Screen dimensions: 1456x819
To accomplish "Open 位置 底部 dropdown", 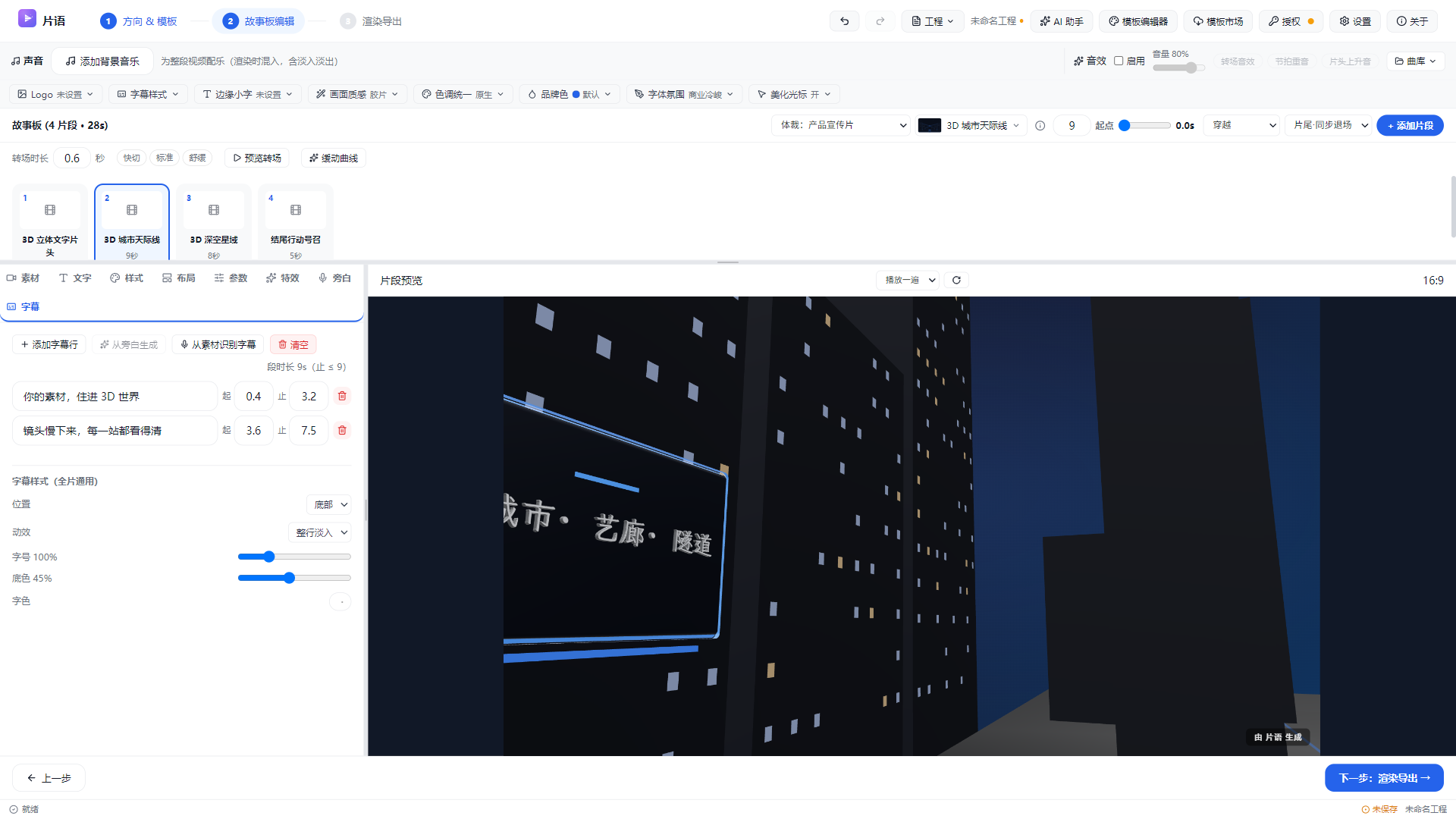I will click(329, 504).
